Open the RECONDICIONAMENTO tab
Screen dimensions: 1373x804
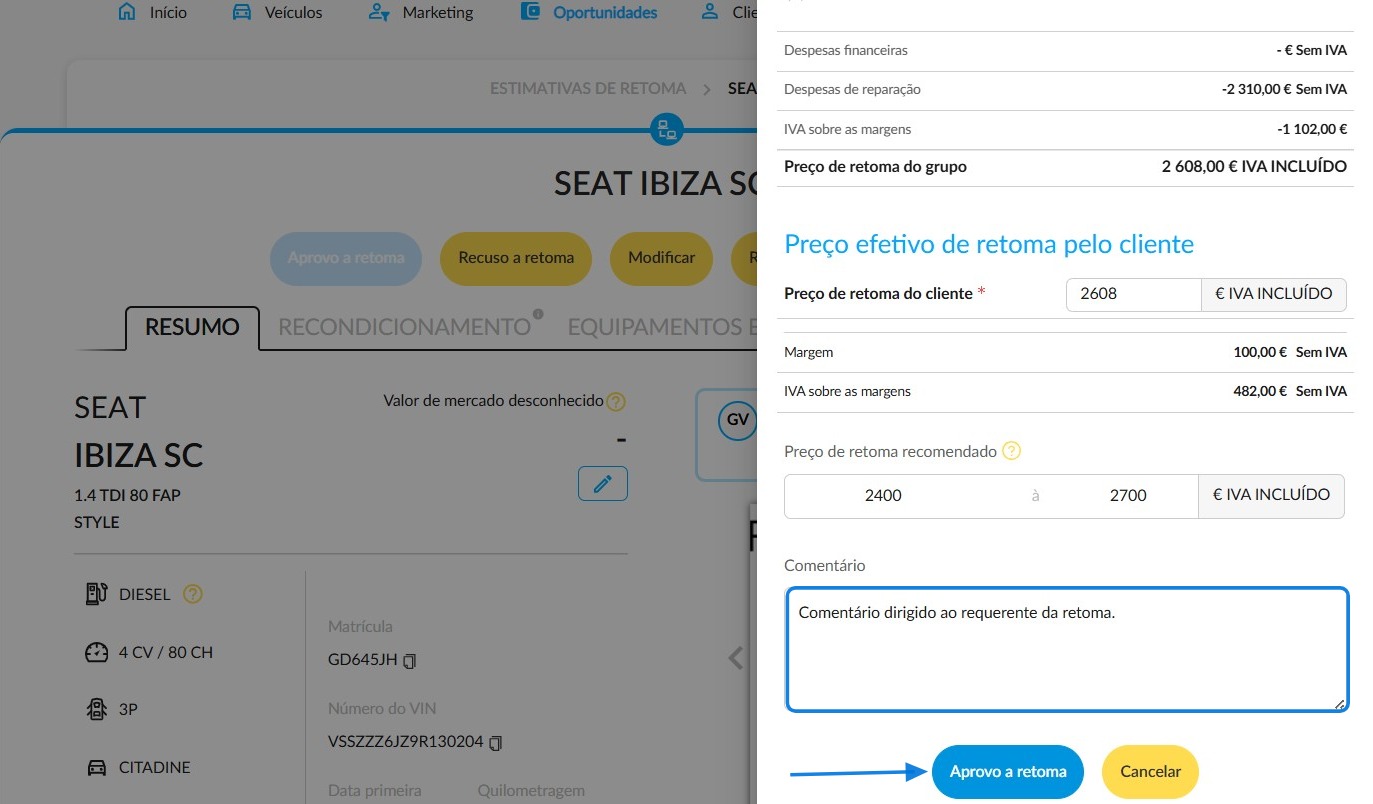tap(404, 327)
